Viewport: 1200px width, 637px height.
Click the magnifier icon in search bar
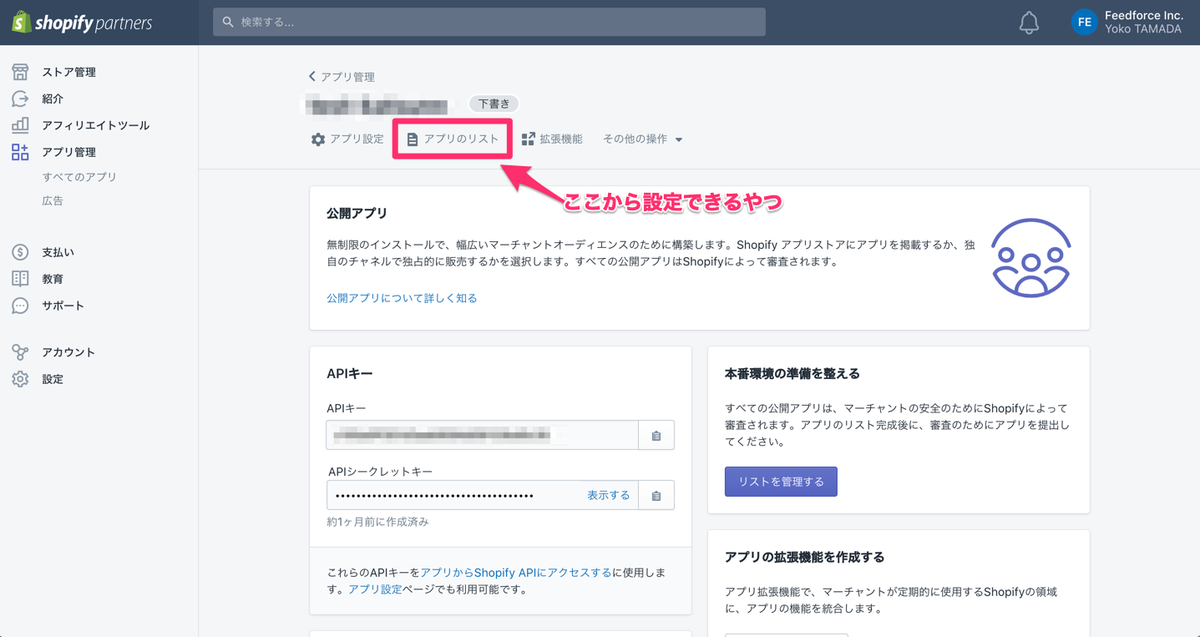[229, 22]
